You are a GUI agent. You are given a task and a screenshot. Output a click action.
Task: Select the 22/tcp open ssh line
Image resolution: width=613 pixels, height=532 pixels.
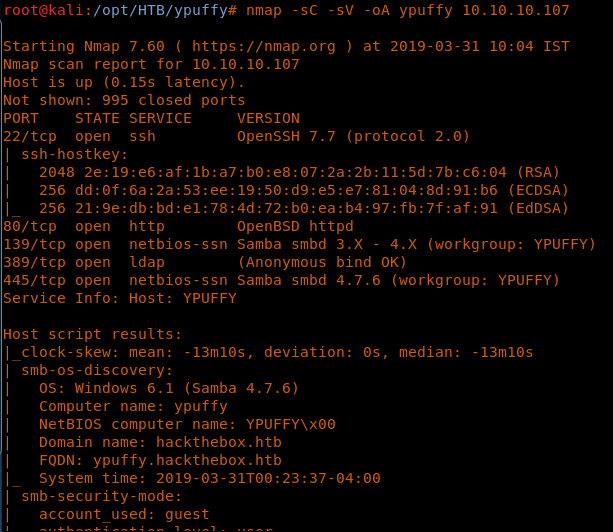tap(236, 137)
